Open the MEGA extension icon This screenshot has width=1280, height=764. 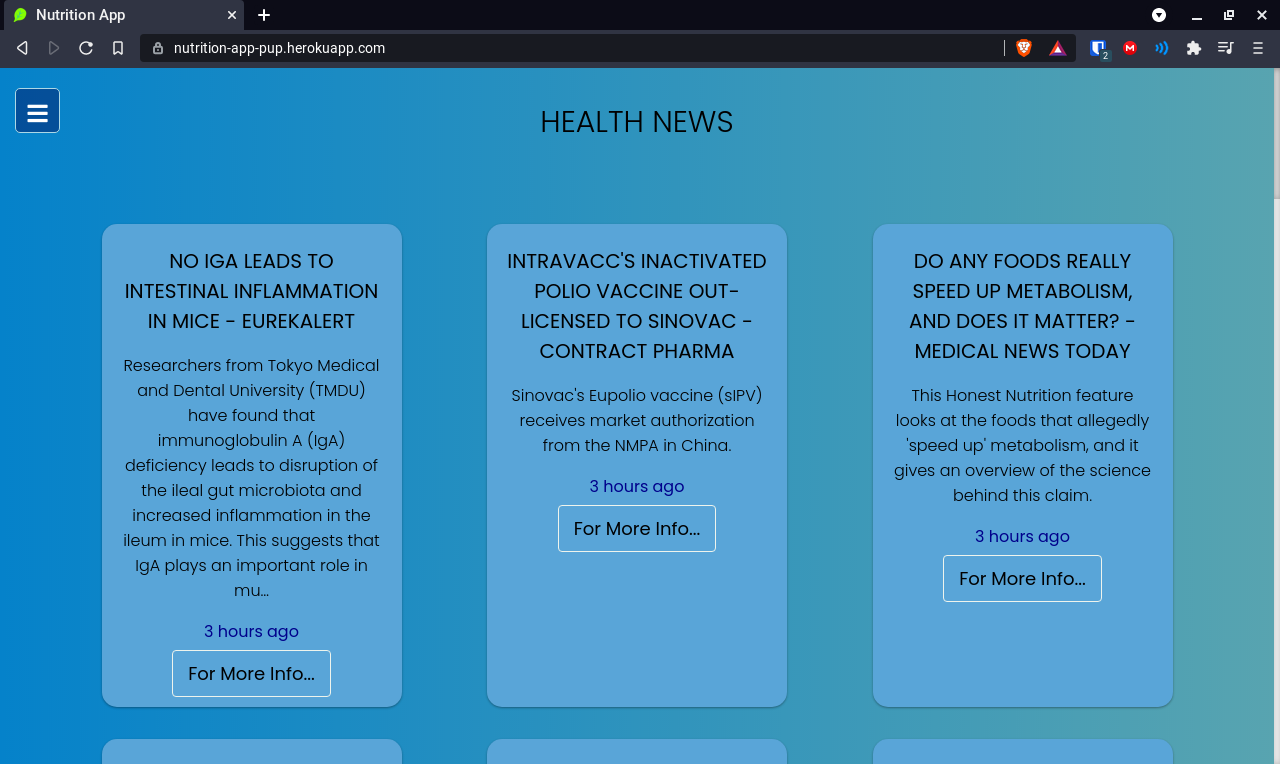point(1129,47)
